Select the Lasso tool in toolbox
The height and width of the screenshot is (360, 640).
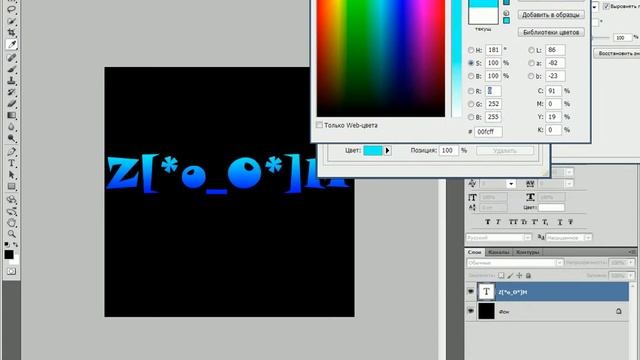pyautogui.click(x=11, y=9)
